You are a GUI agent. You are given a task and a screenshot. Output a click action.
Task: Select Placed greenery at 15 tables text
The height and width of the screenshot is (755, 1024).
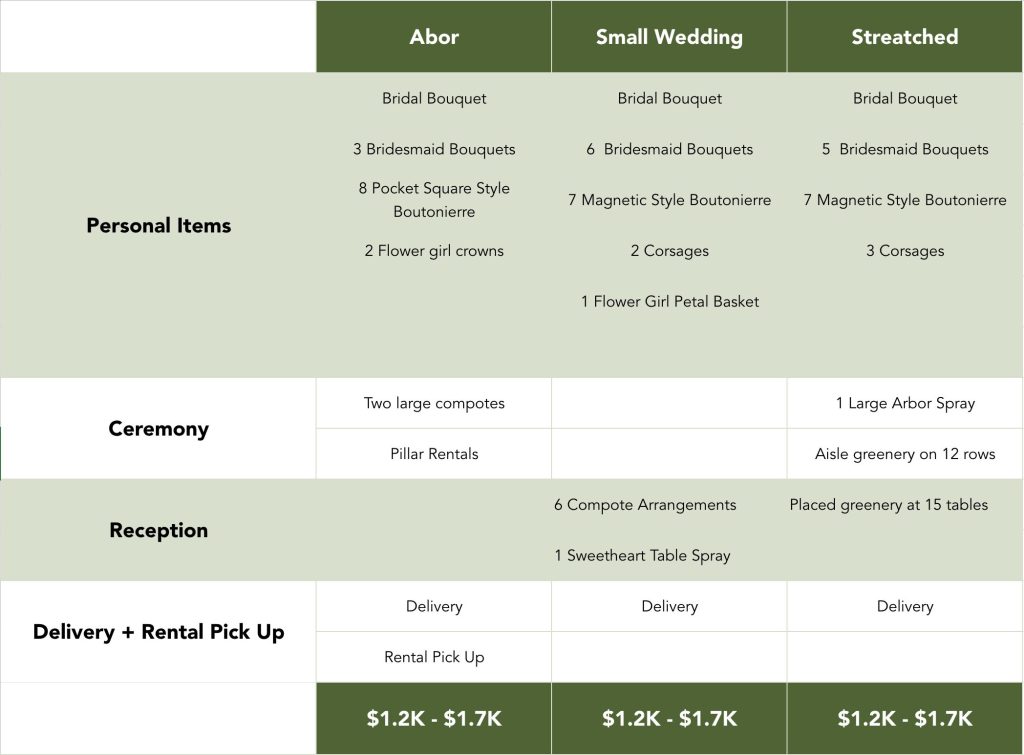pyautogui.click(x=888, y=505)
